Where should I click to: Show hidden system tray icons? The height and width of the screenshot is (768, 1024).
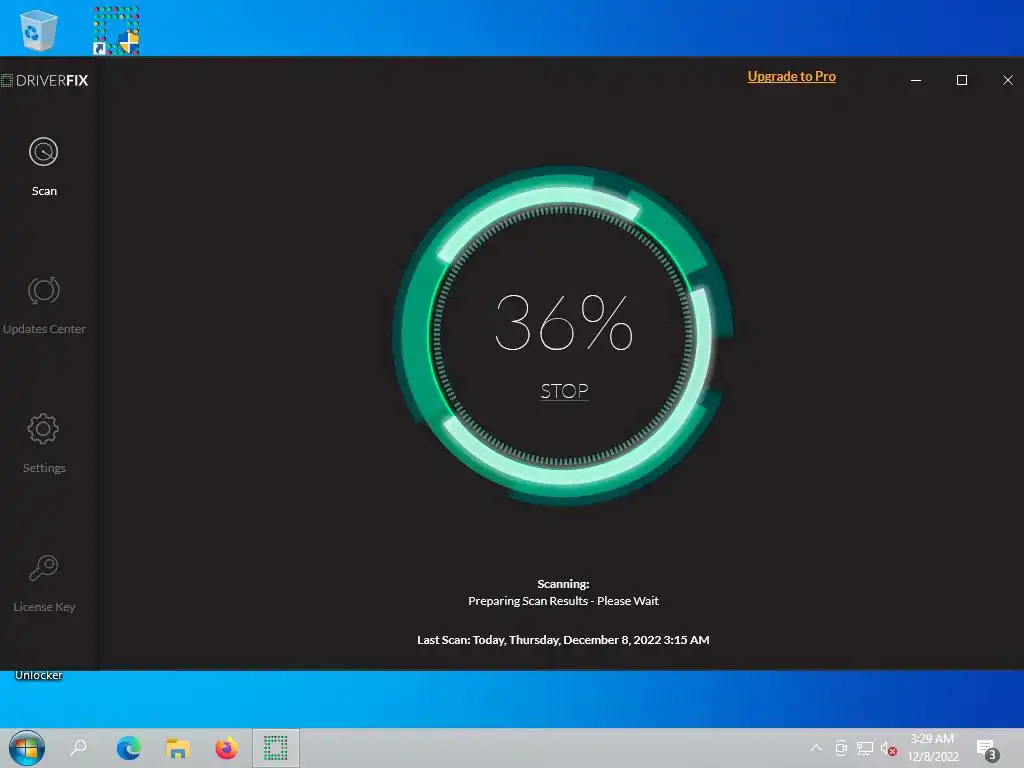point(816,748)
